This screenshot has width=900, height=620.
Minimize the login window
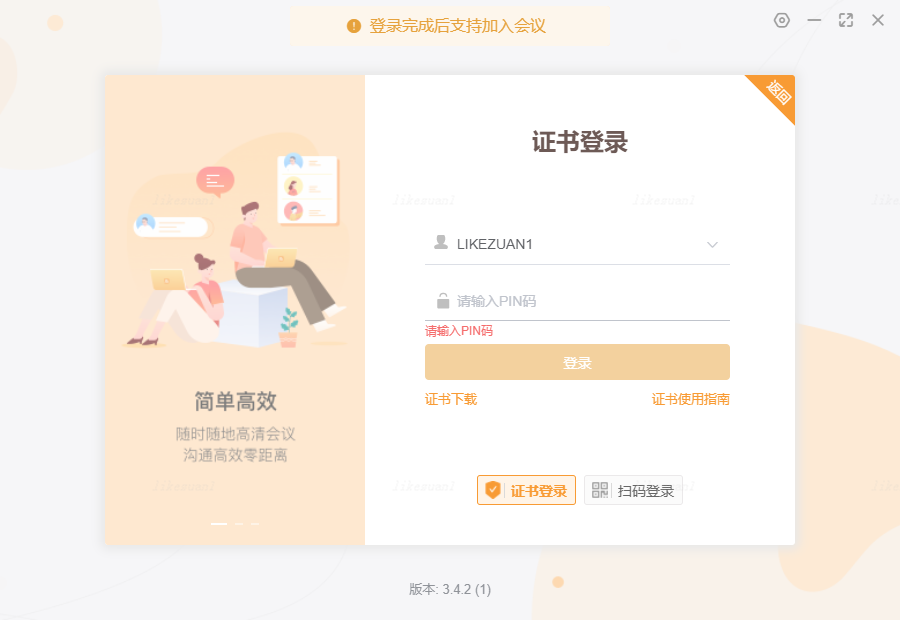click(x=814, y=20)
